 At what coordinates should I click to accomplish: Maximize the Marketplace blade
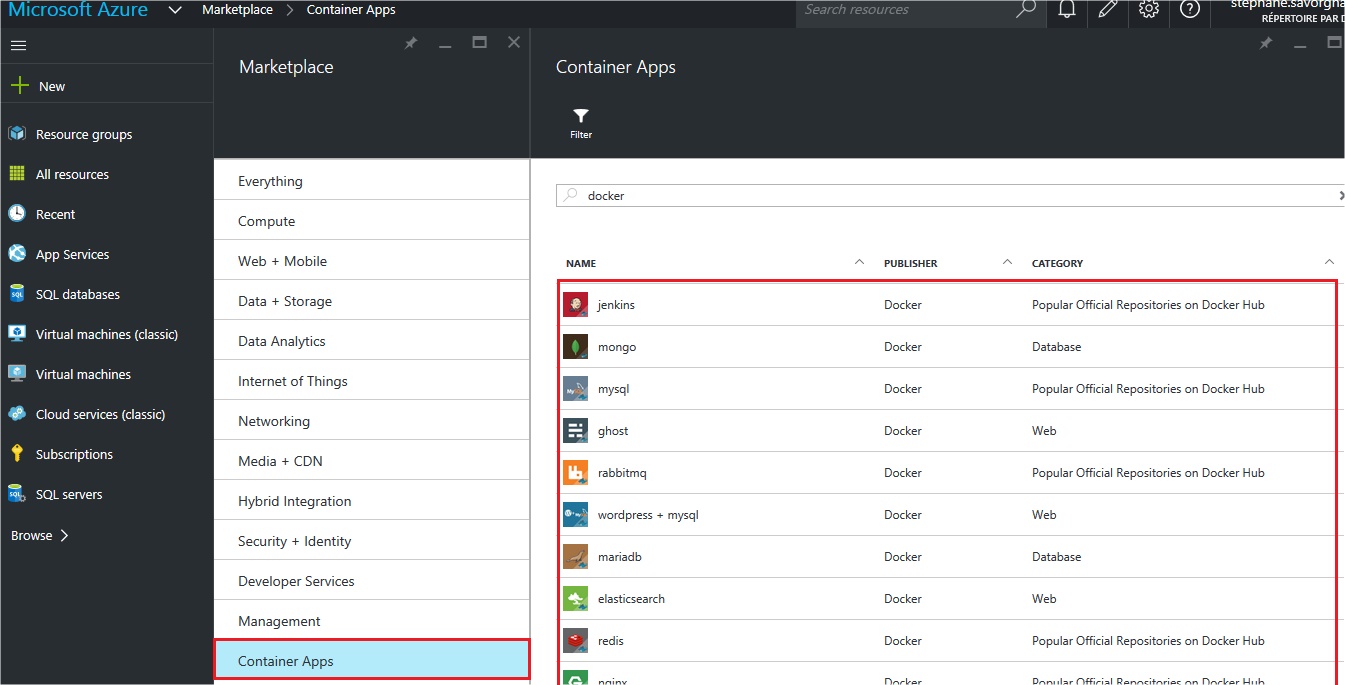point(479,43)
